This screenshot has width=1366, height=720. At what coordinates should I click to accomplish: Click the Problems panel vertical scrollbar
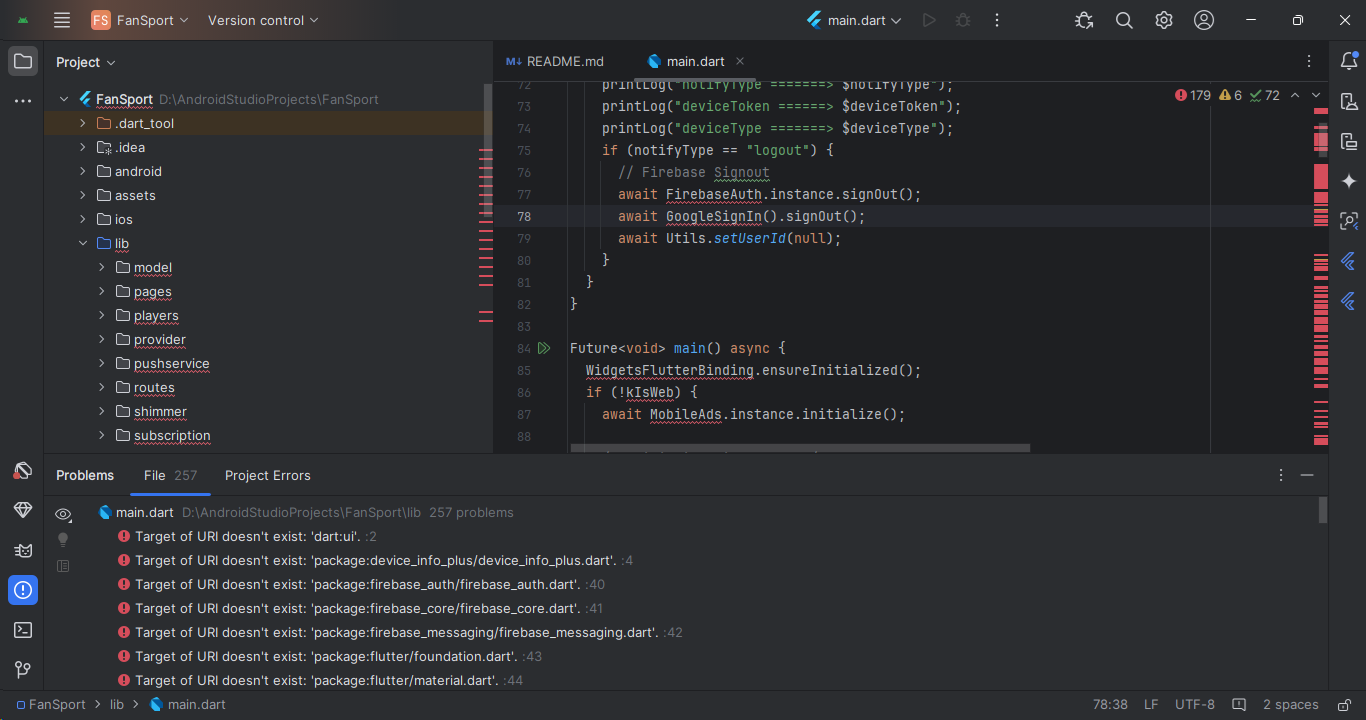point(1323,510)
